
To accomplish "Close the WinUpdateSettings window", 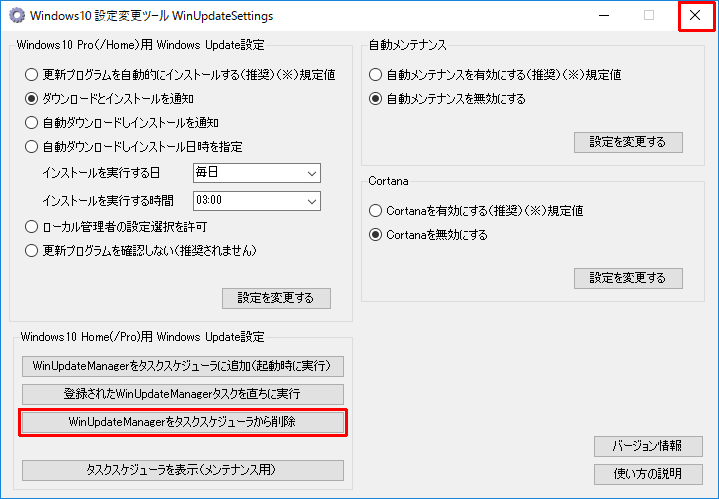I will click(696, 16).
